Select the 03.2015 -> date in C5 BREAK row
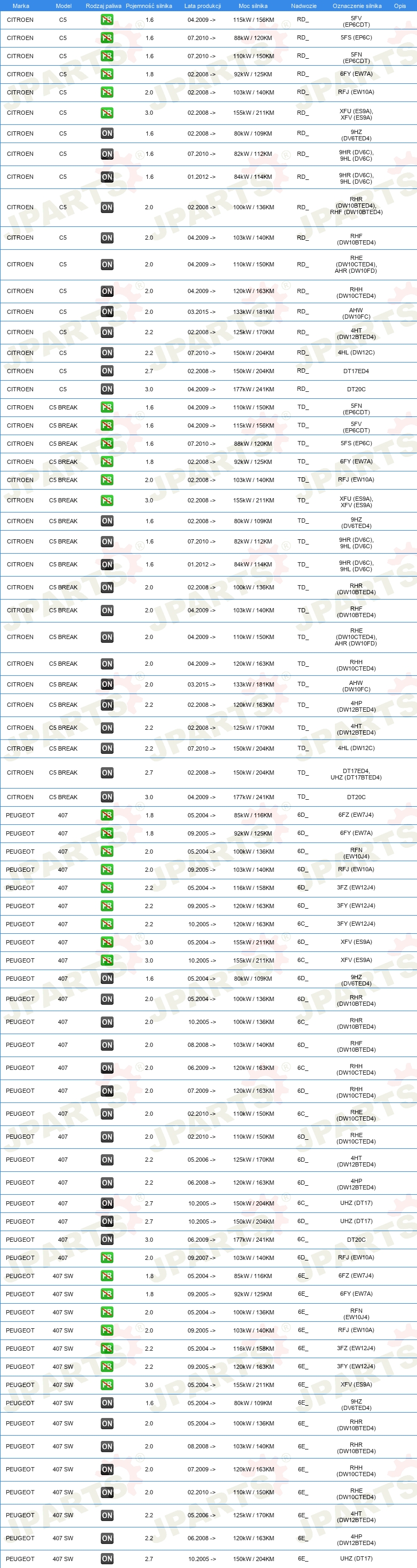Viewport: 417px width, 1568px height. [201, 684]
